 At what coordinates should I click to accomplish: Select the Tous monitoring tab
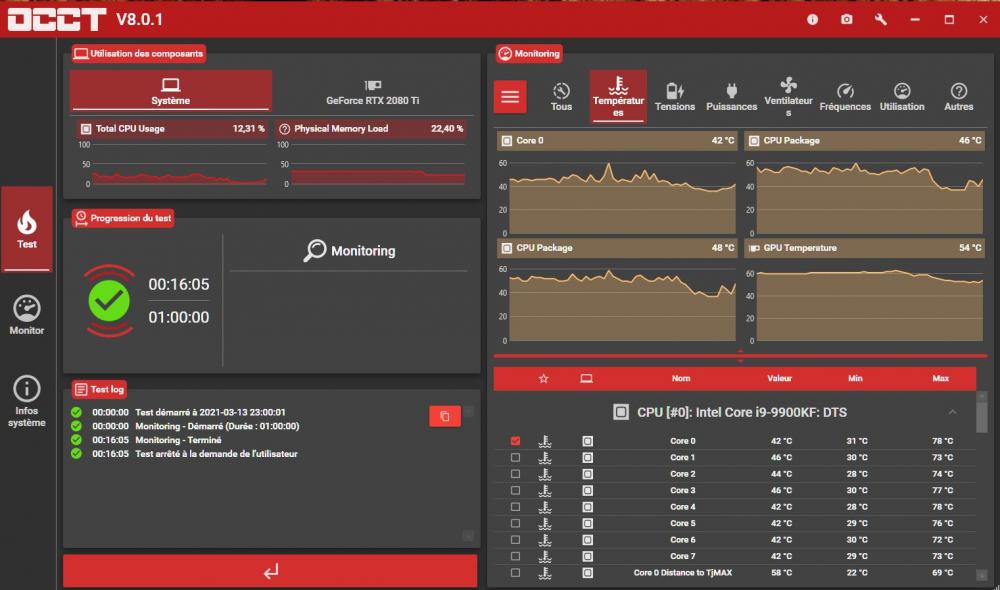click(561, 97)
